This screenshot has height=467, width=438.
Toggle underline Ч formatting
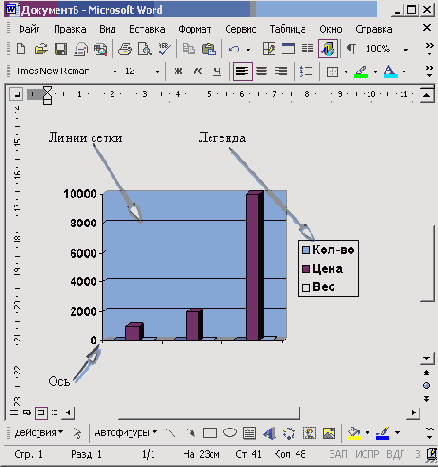pos(217,71)
